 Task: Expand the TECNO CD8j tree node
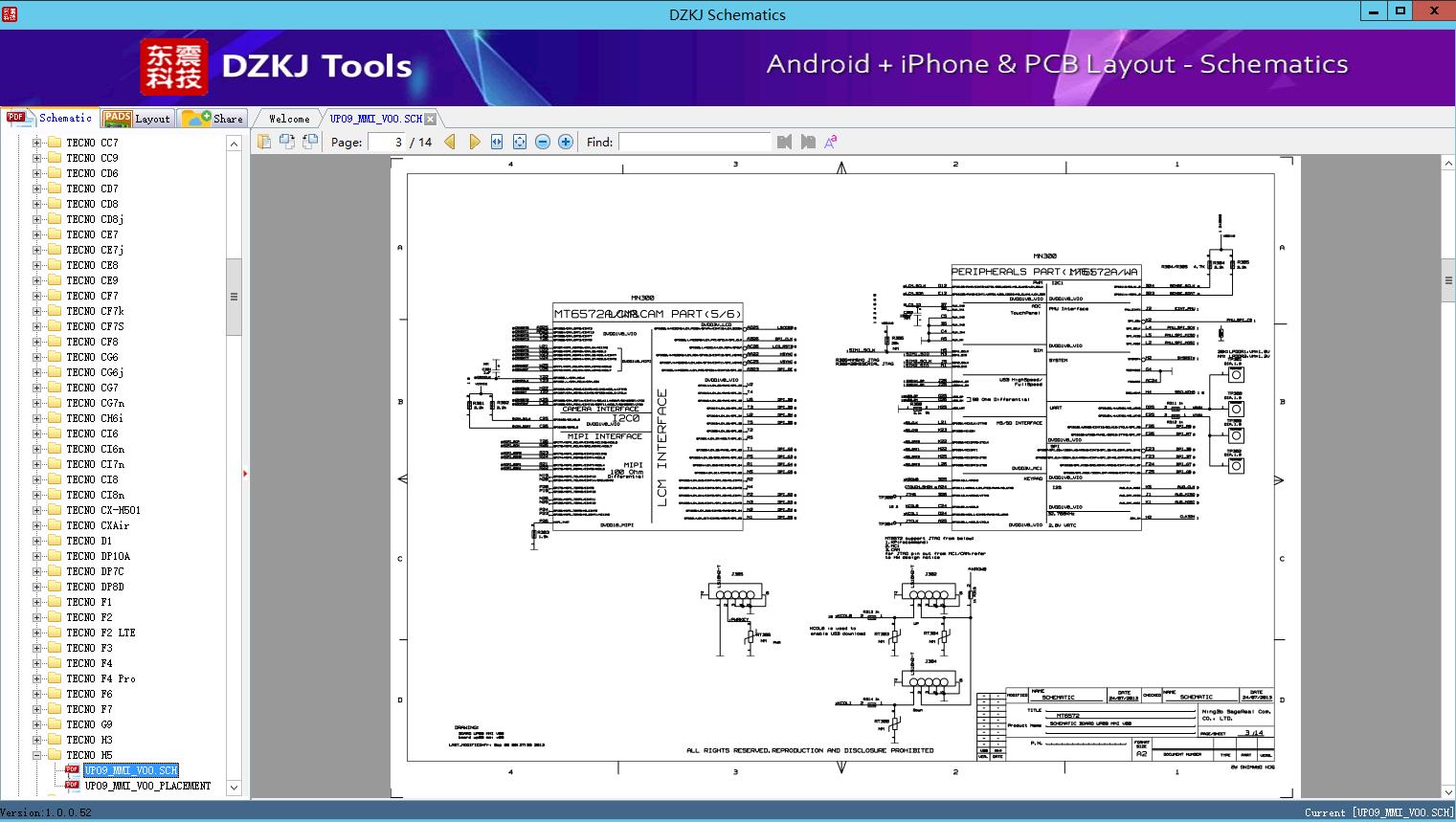(x=36, y=219)
